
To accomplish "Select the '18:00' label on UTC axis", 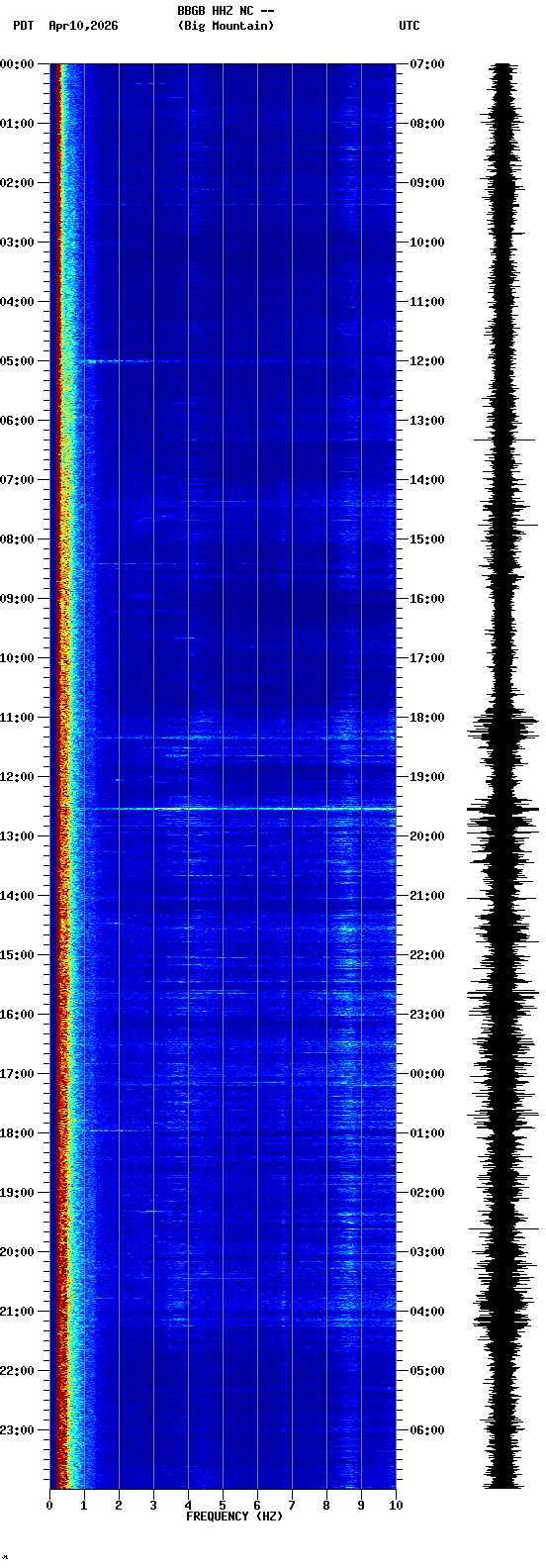I will [427, 718].
